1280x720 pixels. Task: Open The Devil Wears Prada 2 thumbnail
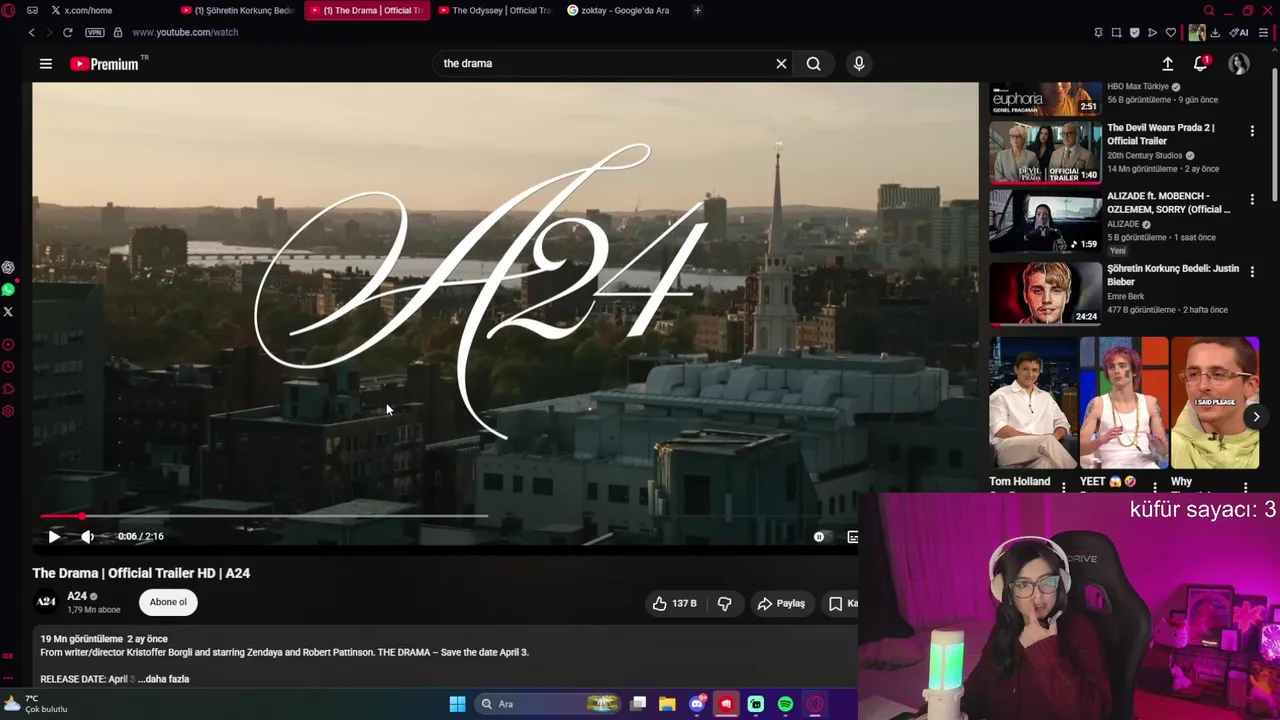point(1045,153)
